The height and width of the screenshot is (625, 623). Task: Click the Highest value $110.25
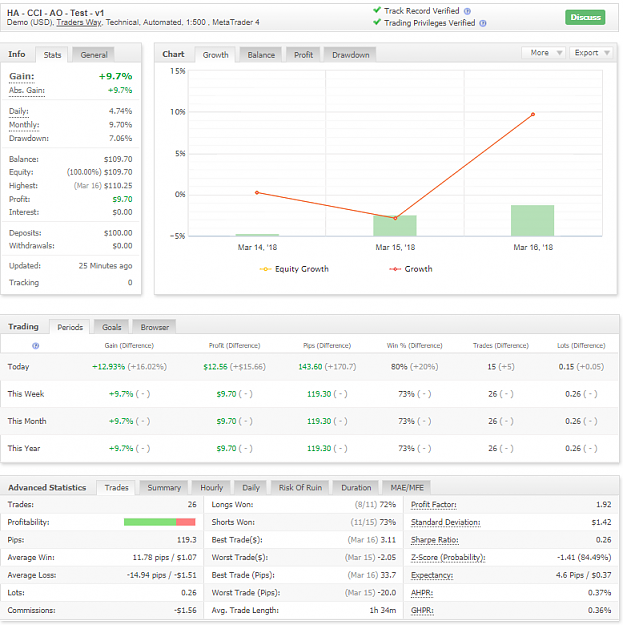(118, 186)
